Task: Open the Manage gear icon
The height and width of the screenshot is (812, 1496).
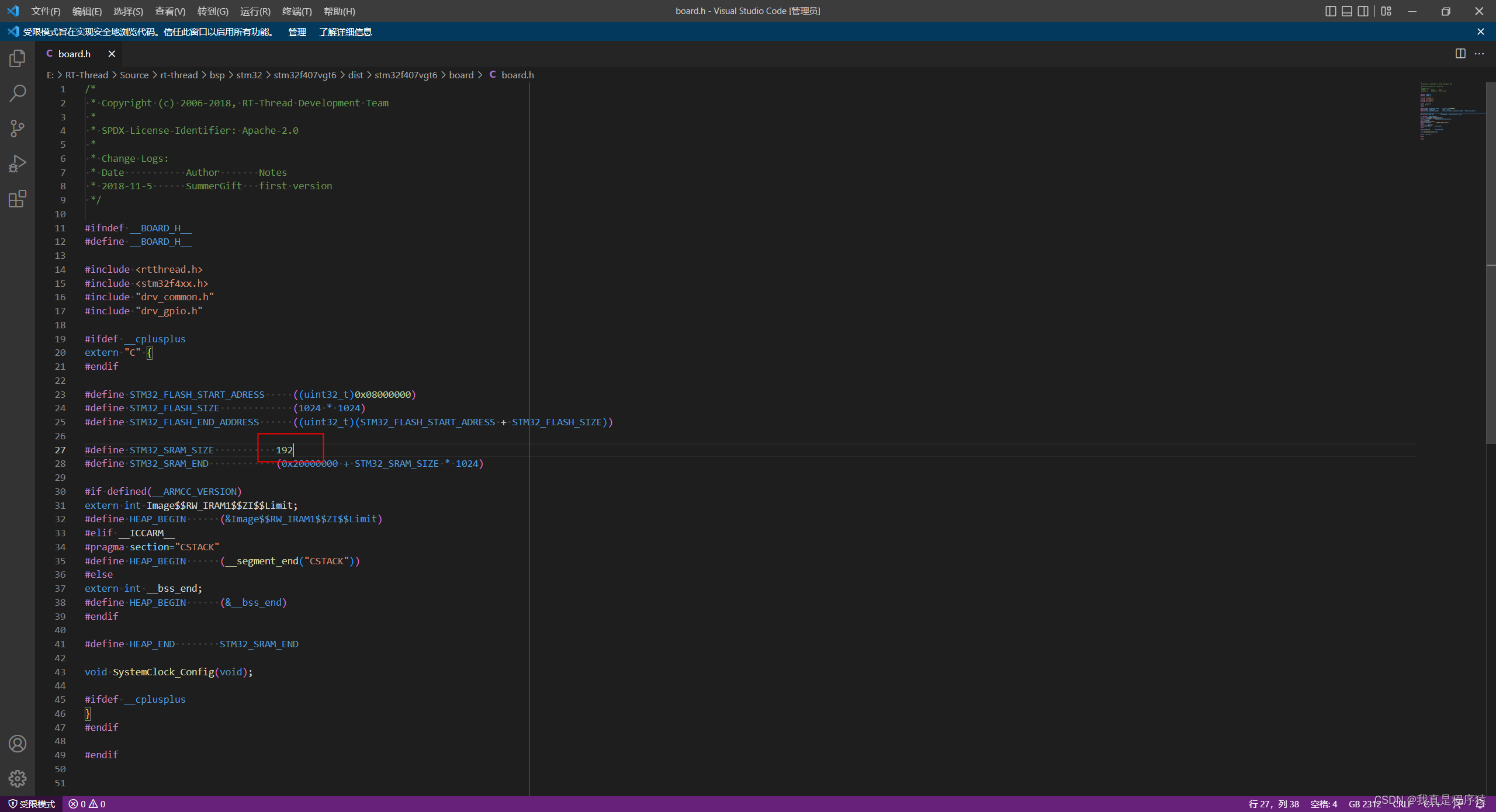Action: (x=18, y=778)
